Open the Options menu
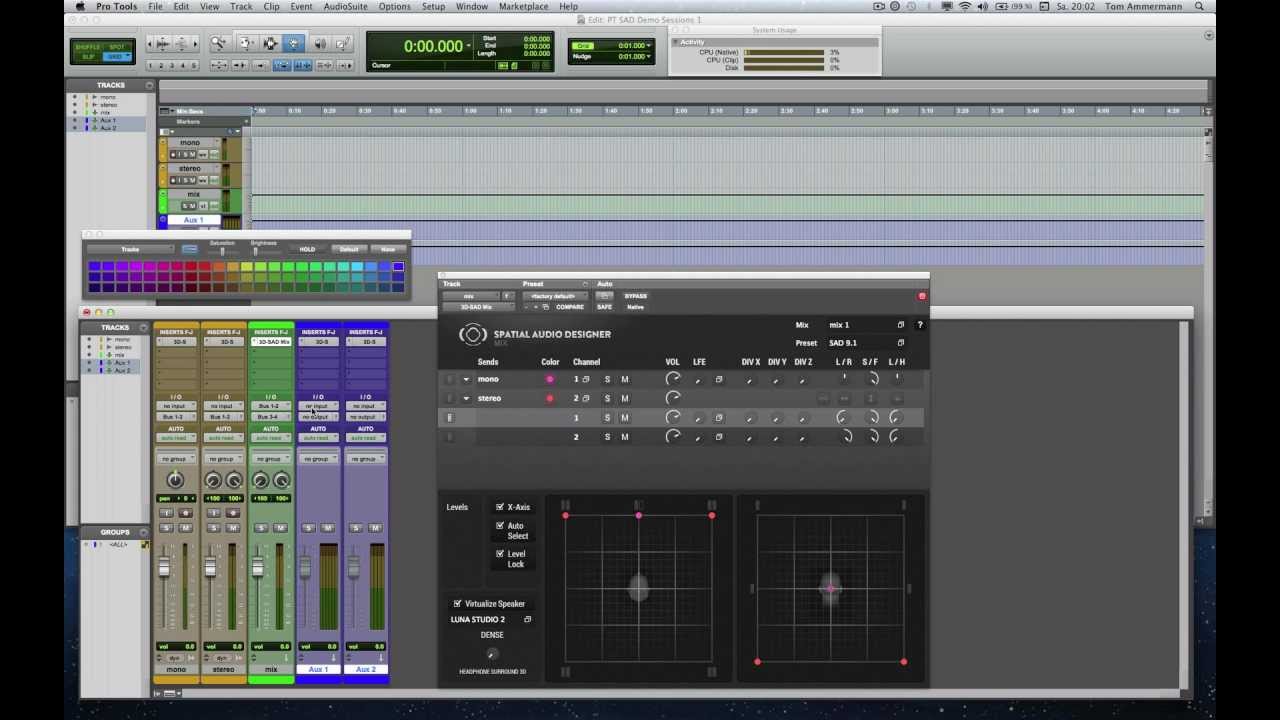Screen dimensions: 1280x720 click(x=394, y=6)
